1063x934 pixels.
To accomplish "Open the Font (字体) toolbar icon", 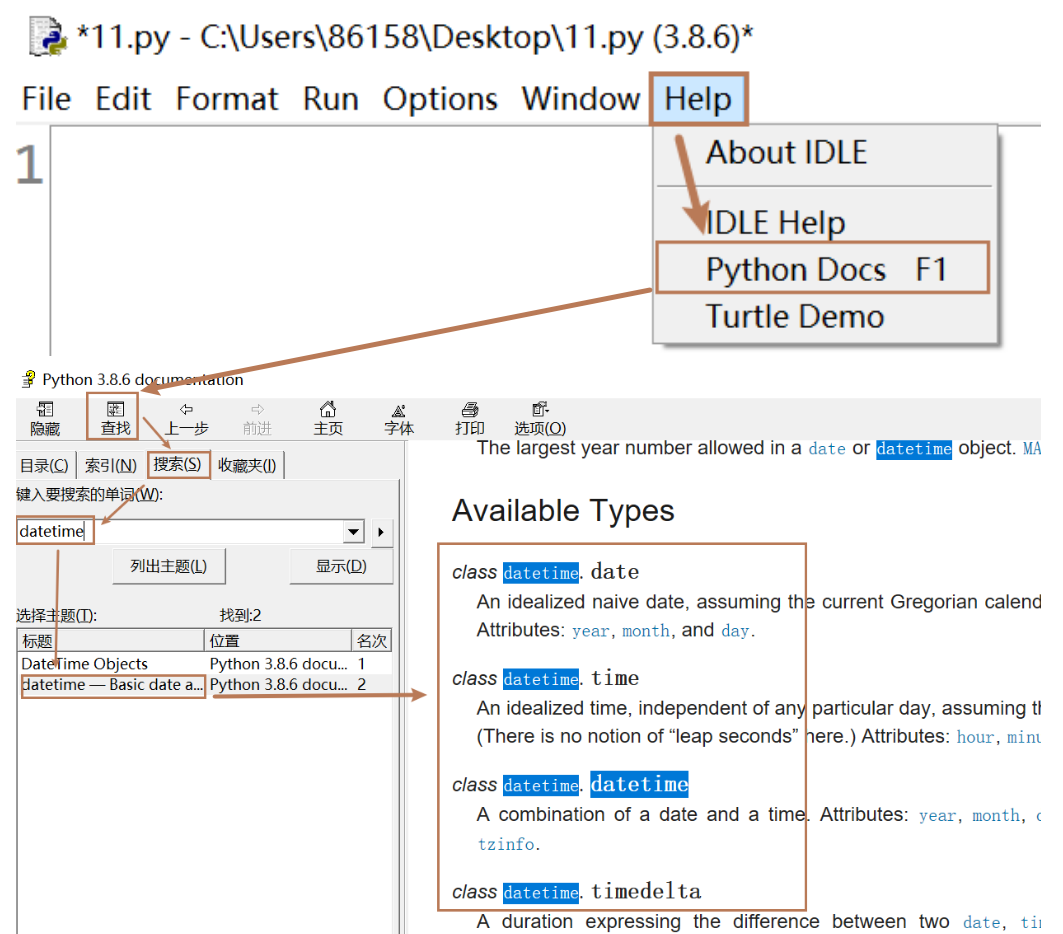I will click(x=399, y=418).
